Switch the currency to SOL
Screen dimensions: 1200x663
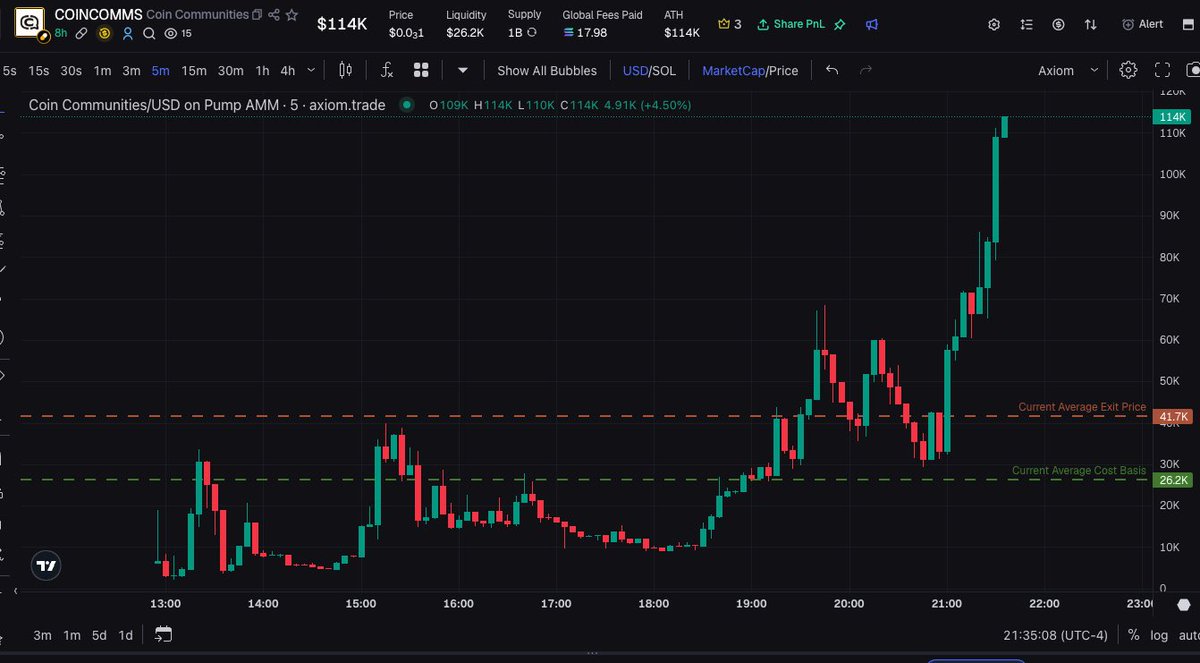pyautogui.click(x=665, y=70)
